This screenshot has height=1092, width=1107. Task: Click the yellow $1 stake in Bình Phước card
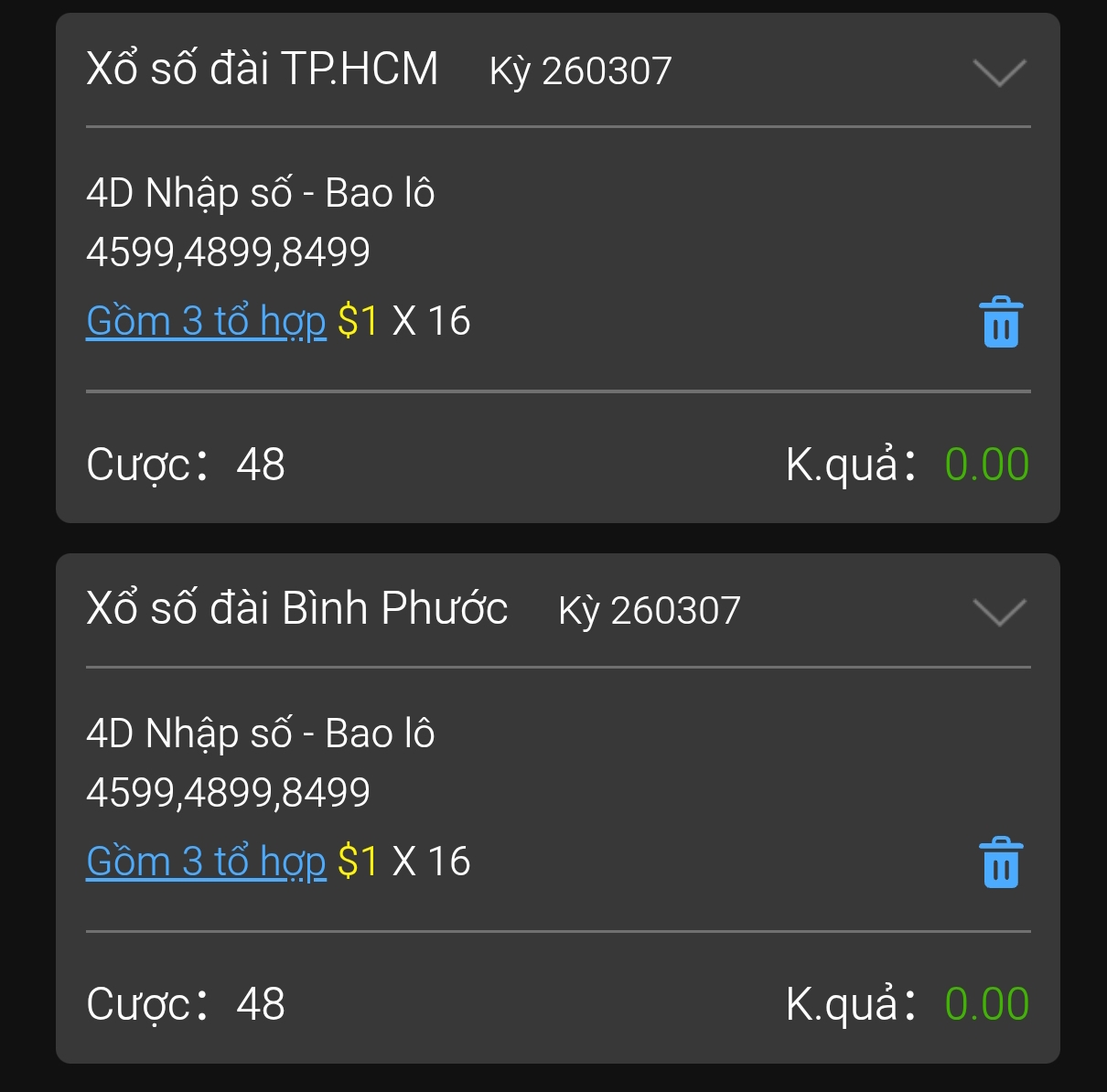point(358,862)
